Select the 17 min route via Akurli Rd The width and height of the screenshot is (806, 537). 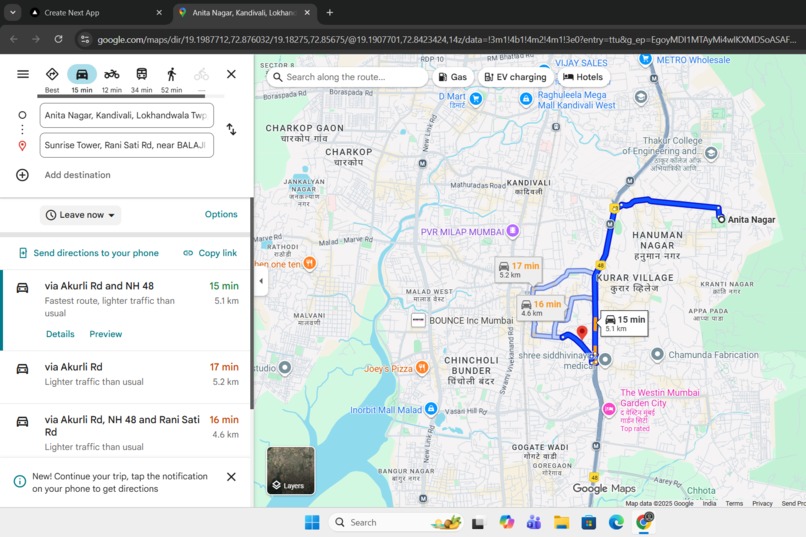coord(126,377)
